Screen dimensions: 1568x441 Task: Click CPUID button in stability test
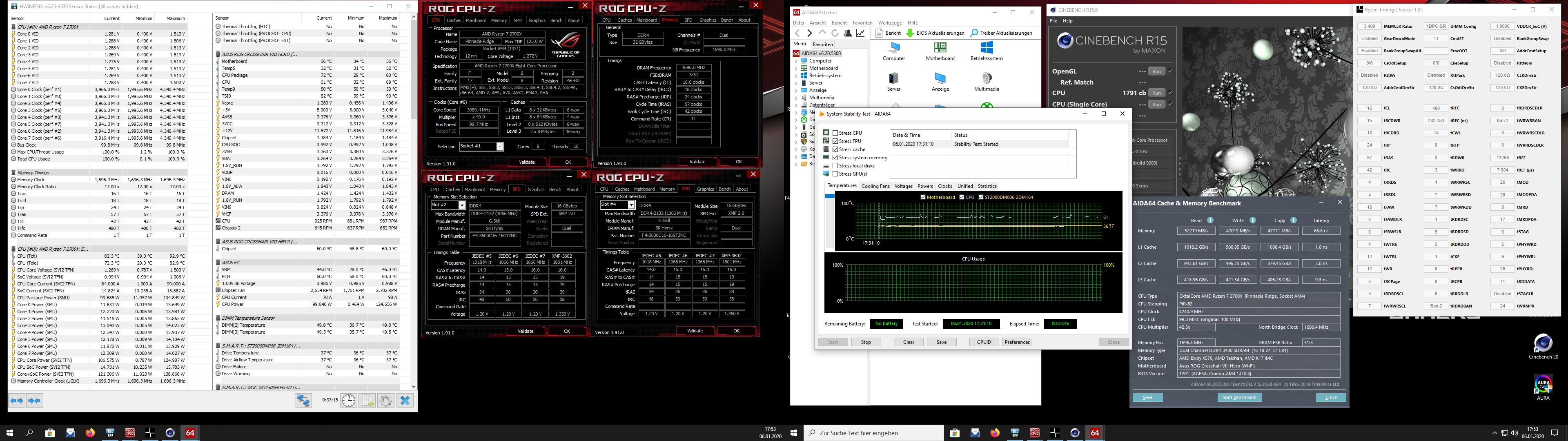click(x=984, y=342)
